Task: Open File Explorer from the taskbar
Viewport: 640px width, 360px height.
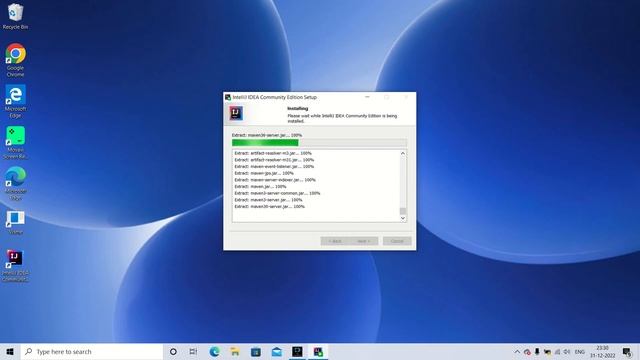Action: tap(235, 351)
